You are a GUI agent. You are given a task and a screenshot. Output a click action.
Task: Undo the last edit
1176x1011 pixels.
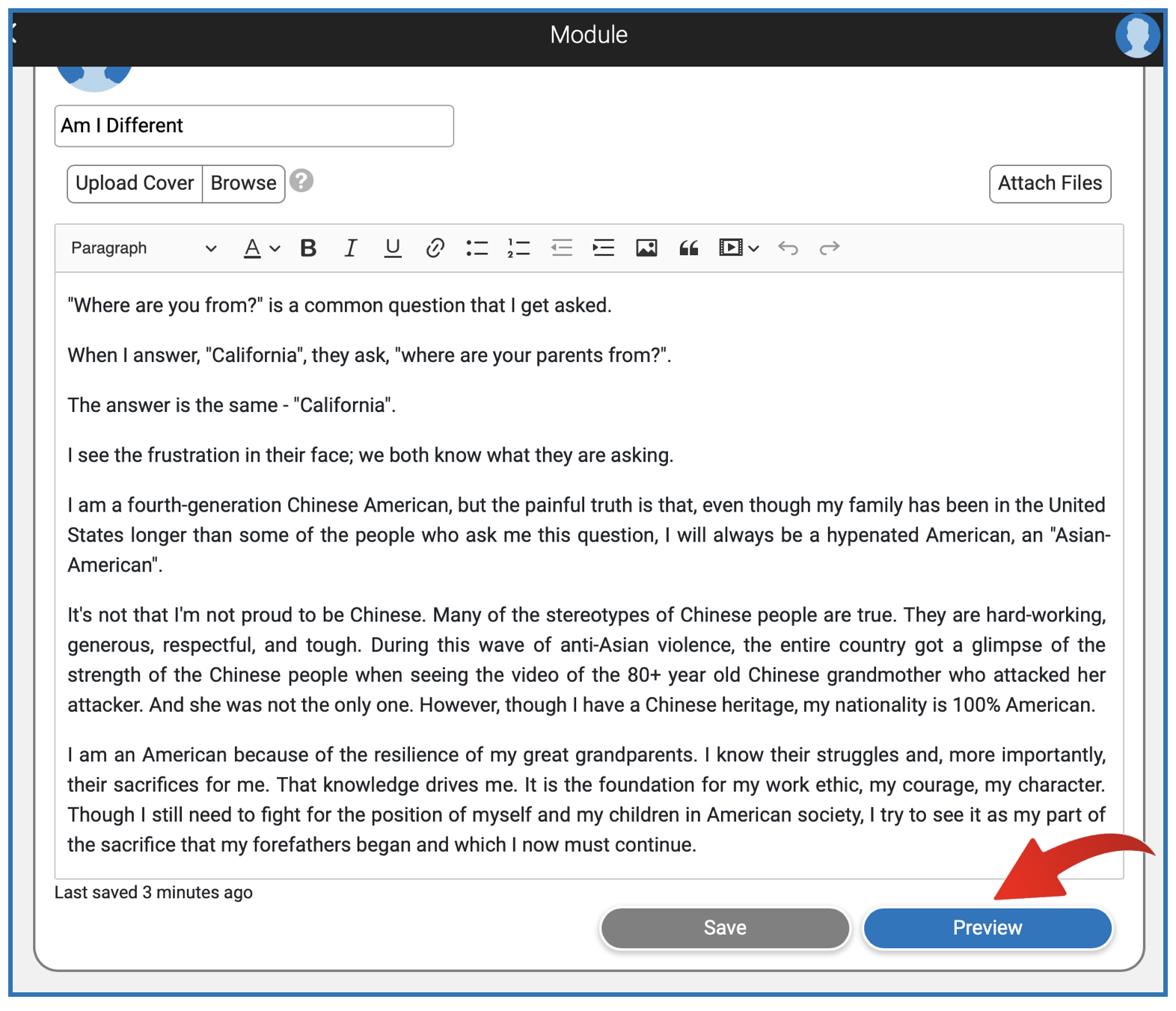(788, 248)
